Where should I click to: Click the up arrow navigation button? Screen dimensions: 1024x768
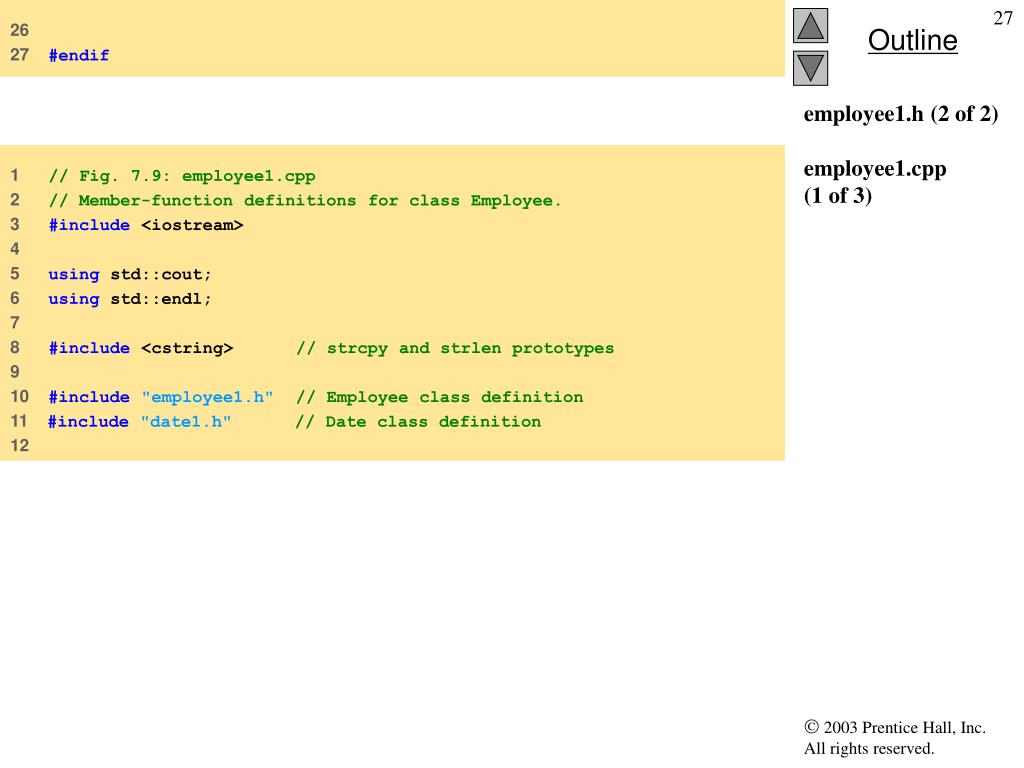tap(810, 25)
